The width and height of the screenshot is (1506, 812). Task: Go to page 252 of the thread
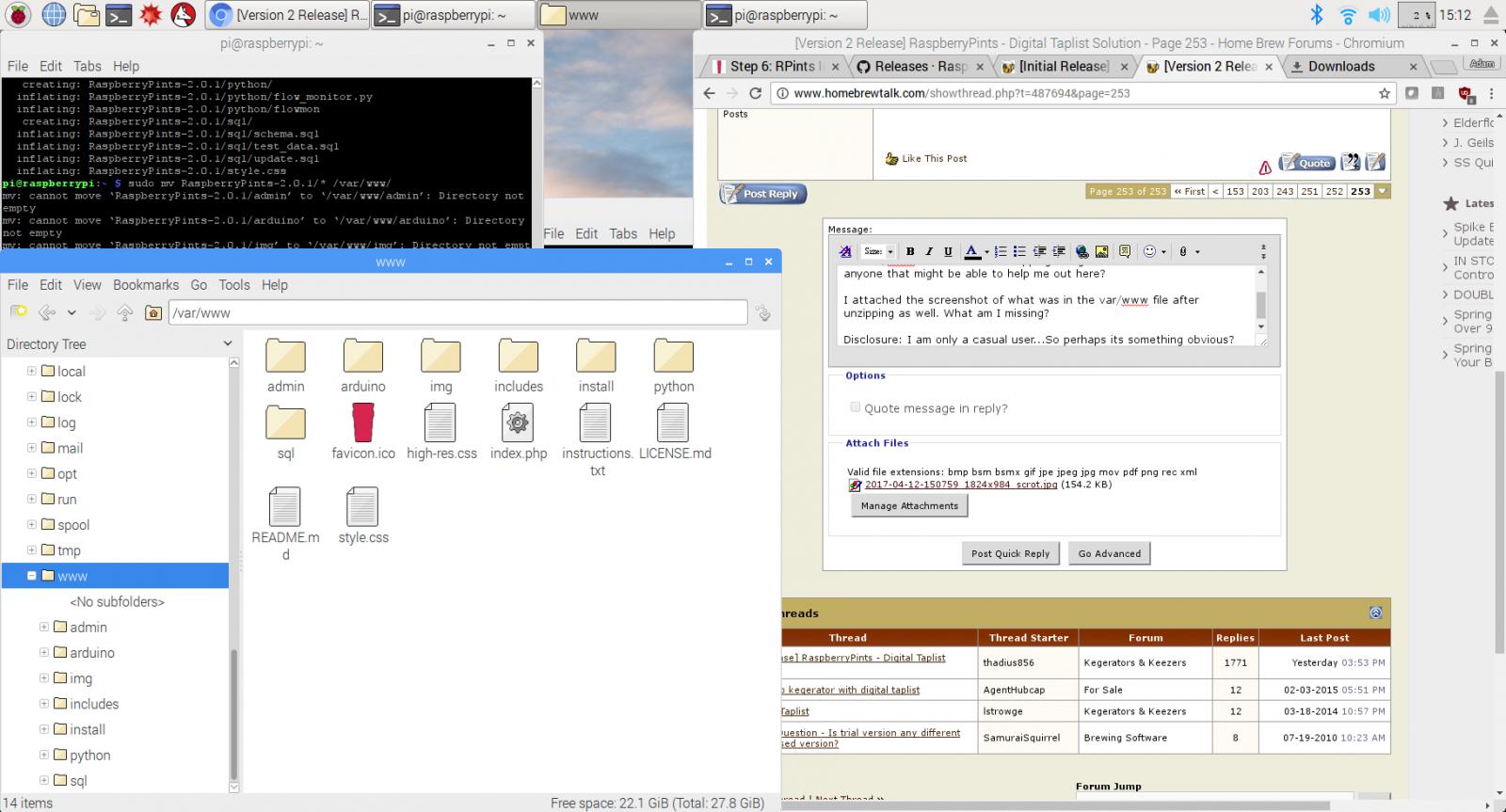[1335, 191]
